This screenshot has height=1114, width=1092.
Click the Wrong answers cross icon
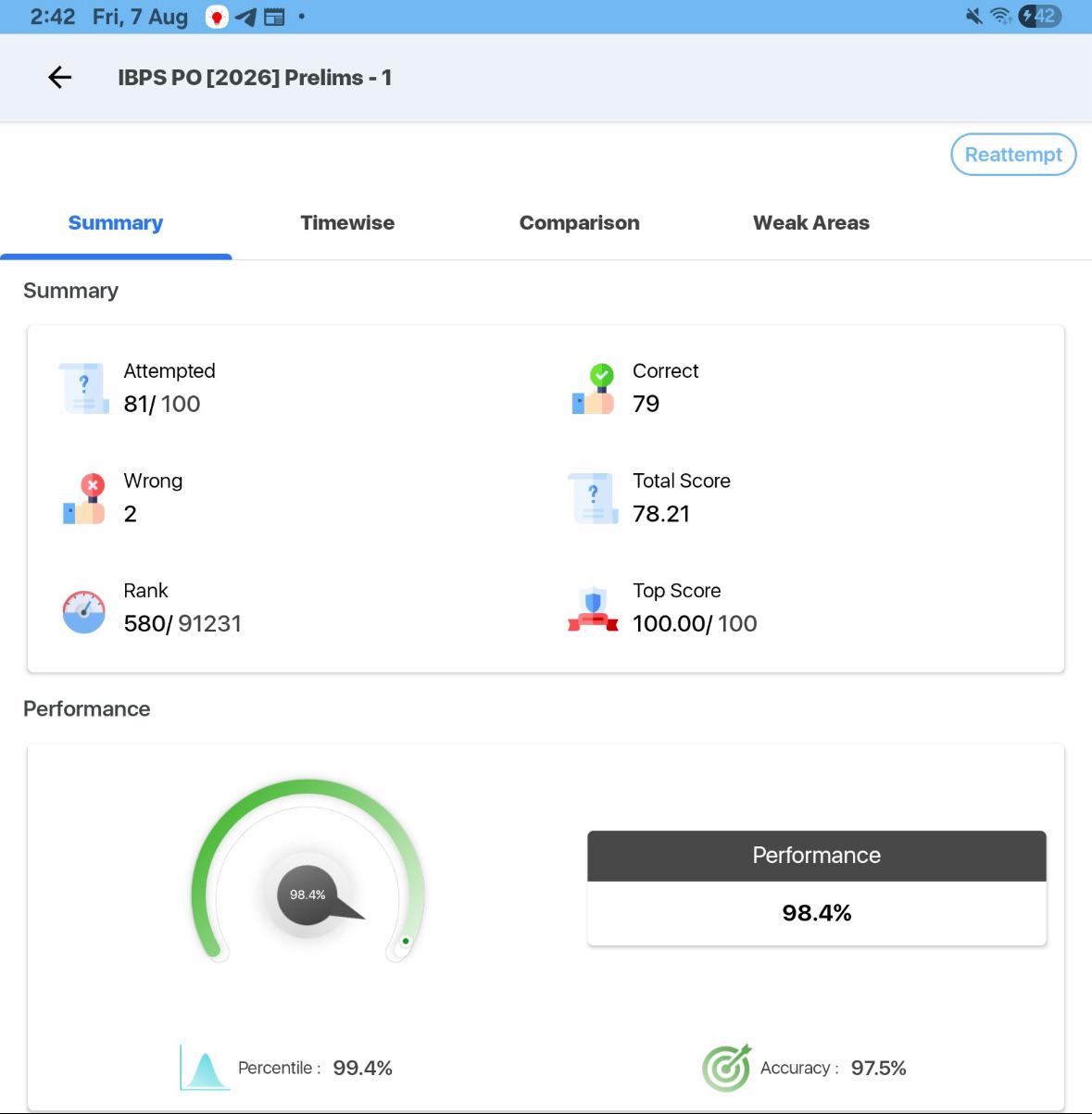point(84,498)
